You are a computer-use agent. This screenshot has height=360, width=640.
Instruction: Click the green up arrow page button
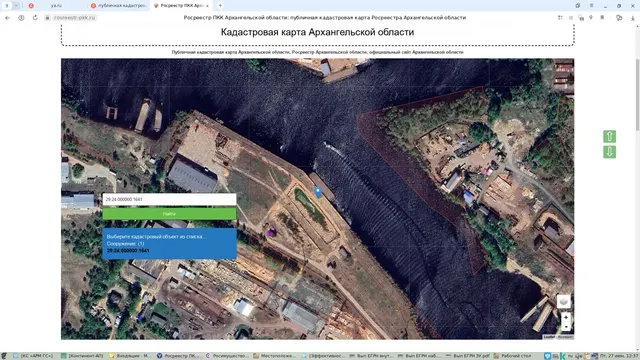point(609,136)
